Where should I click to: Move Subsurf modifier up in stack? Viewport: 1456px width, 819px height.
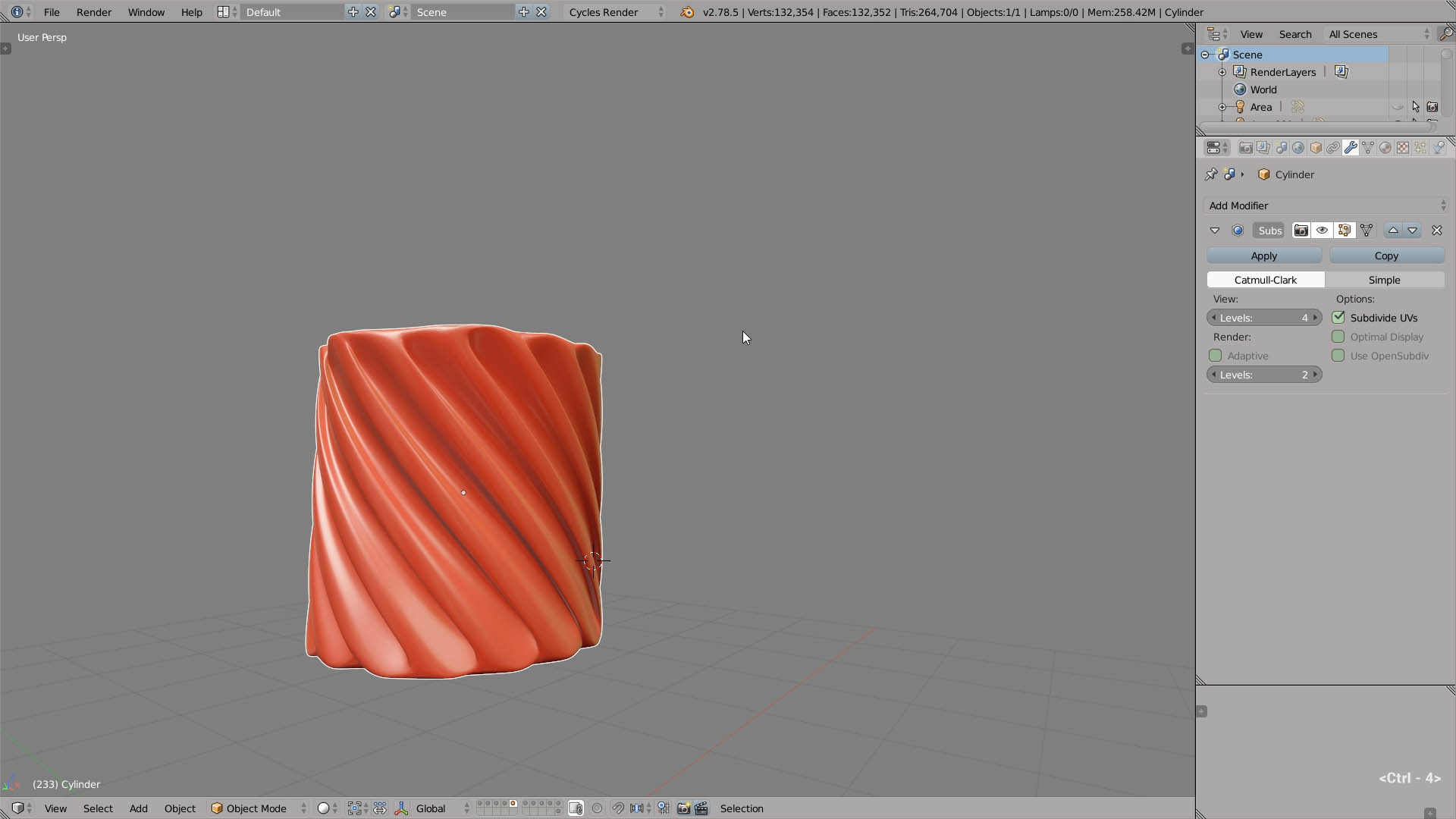[x=1393, y=231]
